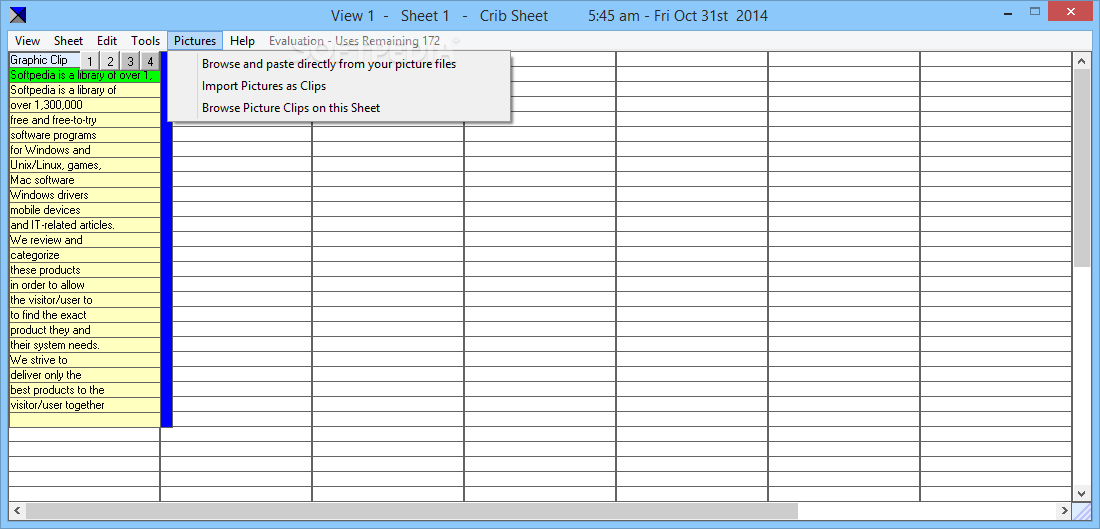This screenshot has height=529, width=1100.
Task: Click the vertical scrollbar thumb
Action: coord(1081,168)
